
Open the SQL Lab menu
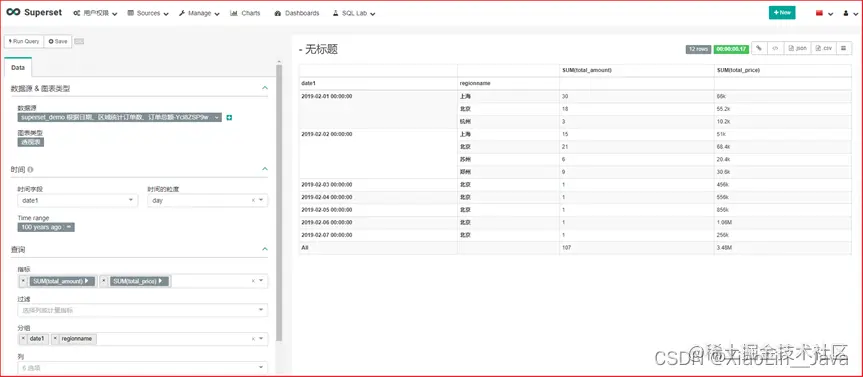354,13
